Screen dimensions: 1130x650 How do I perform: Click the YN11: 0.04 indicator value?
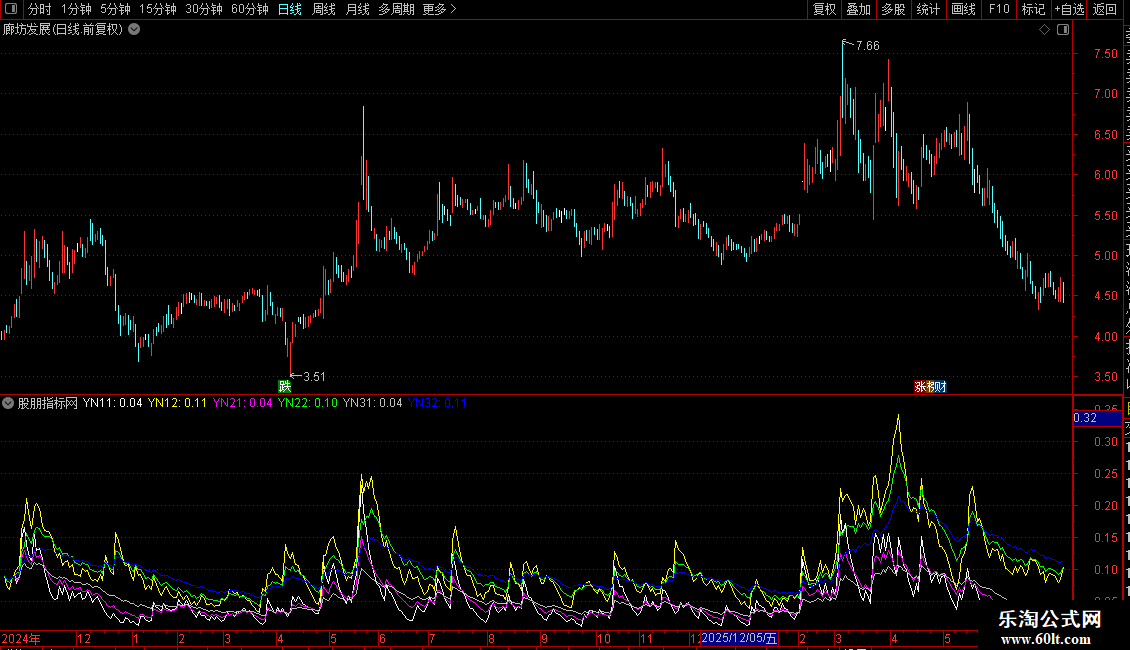pyautogui.click(x=112, y=403)
